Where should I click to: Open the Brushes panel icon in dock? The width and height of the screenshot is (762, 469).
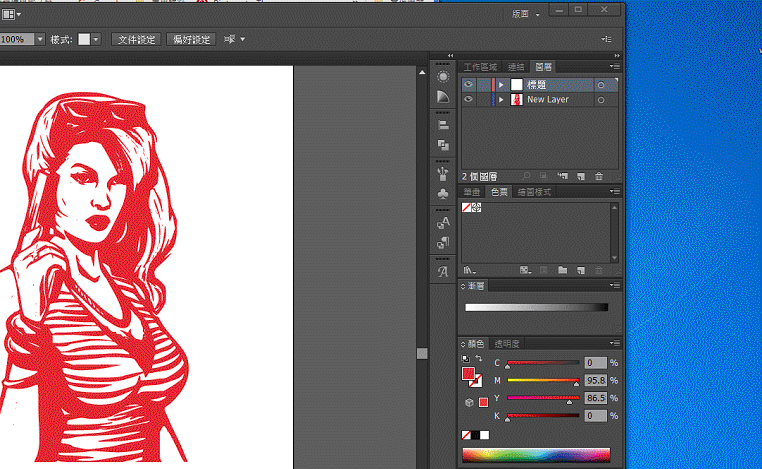click(x=443, y=174)
